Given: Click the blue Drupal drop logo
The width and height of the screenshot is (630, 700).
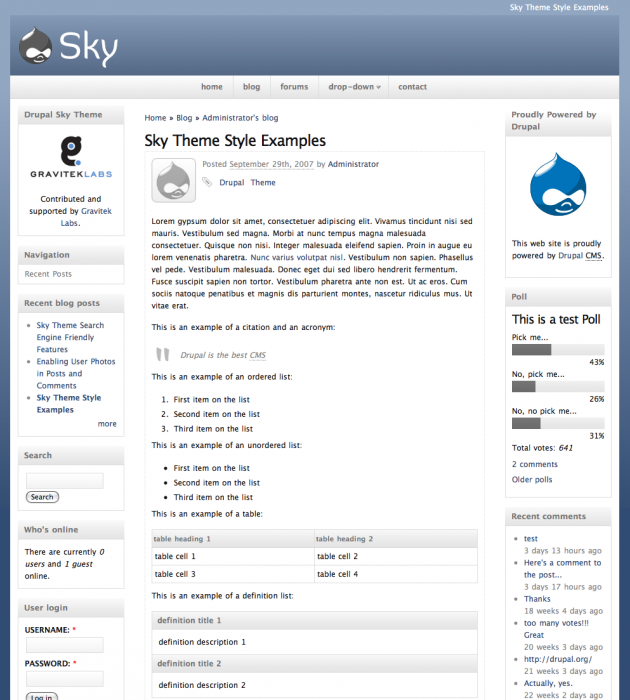Looking at the screenshot, I should click(x=558, y=184).
